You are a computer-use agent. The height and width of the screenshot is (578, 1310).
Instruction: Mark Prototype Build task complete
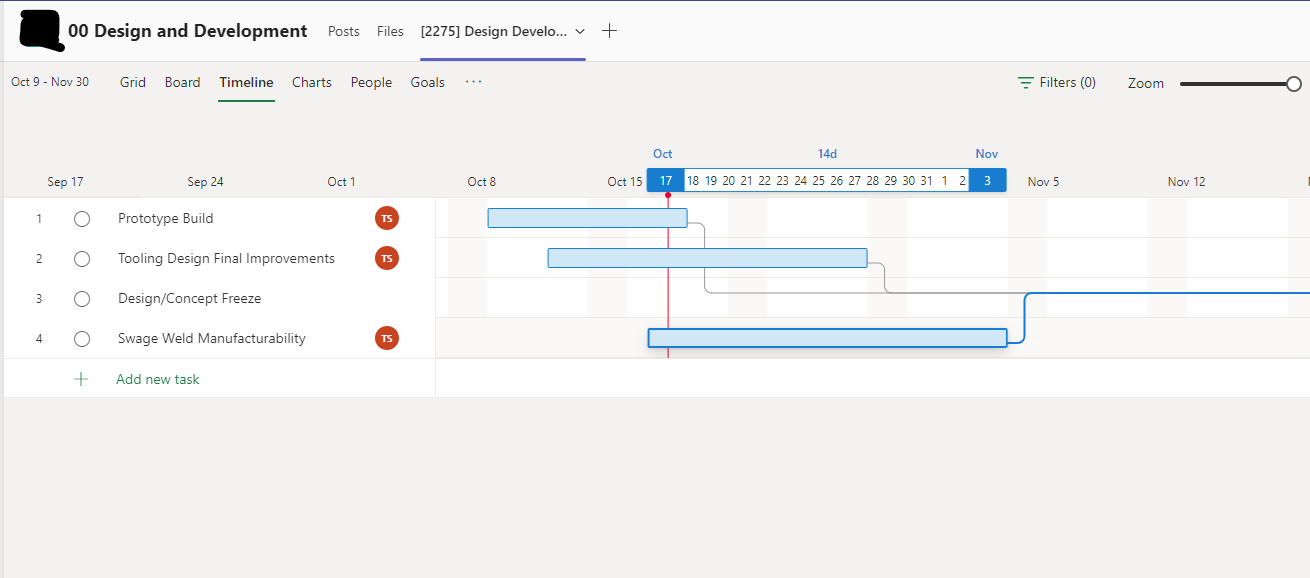[82, 219]
